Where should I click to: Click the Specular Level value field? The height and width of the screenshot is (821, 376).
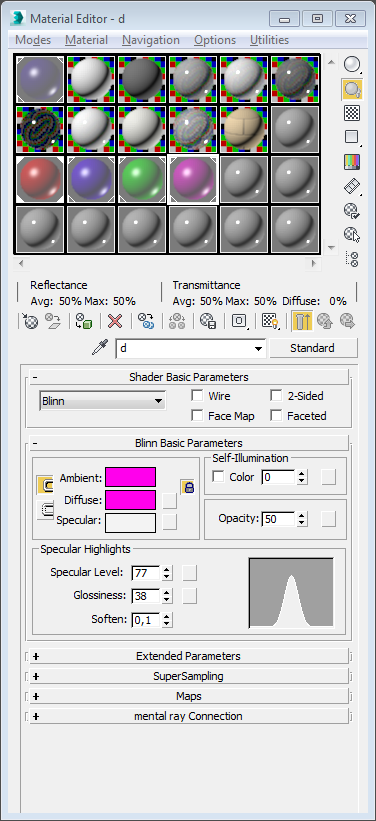(x=146, y=573)
